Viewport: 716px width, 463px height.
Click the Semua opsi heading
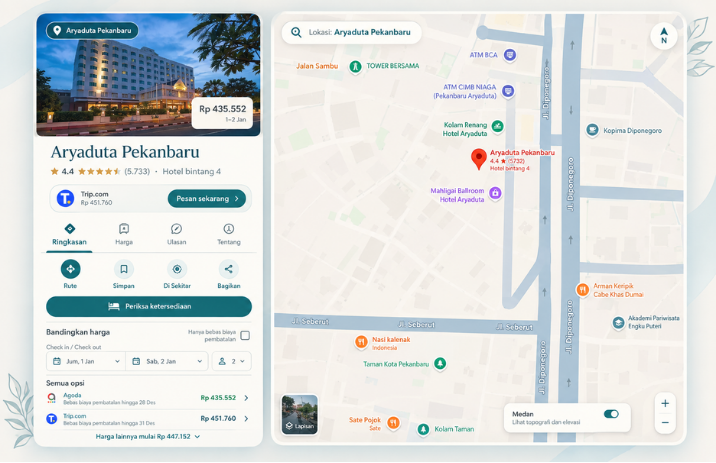pyautogui.click(x=65, y=383)
